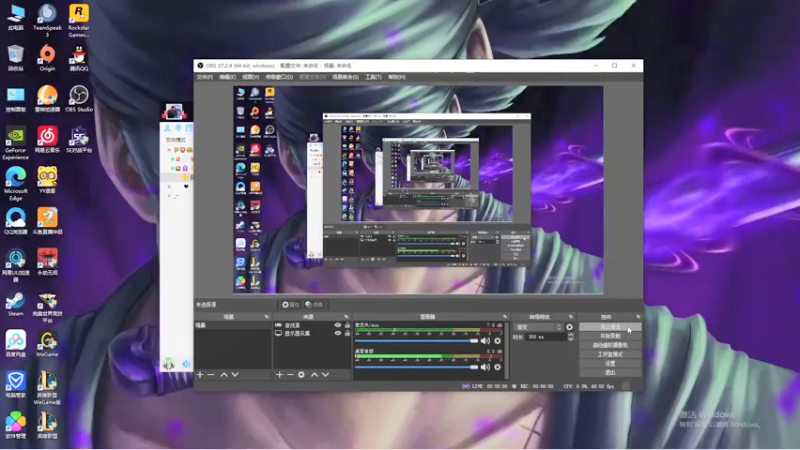Open the WeGame desktop shortcut
800x450 pixels.
[x=47, y=344]
